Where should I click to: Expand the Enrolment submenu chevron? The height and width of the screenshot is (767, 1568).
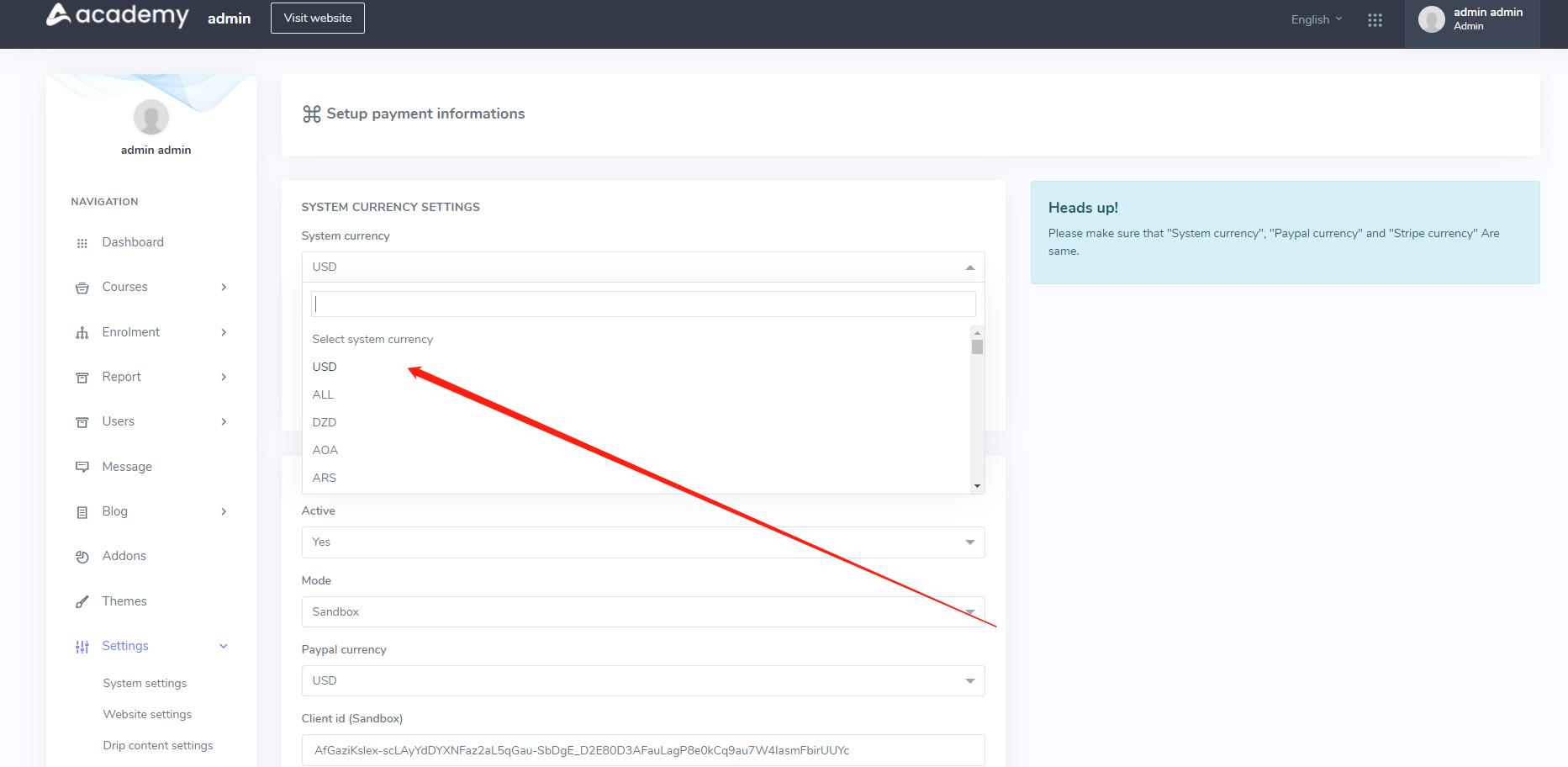tap(224, 332)
